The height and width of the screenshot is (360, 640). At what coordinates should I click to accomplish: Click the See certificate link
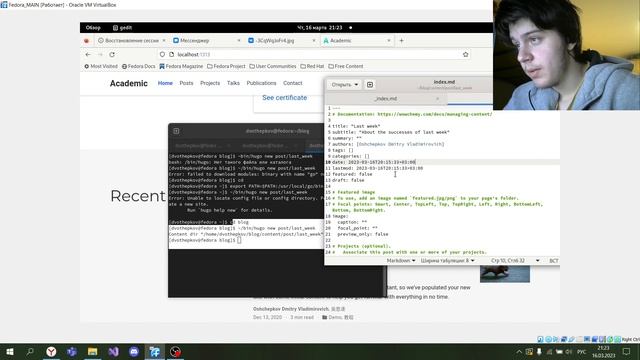[x=284, y=98]
